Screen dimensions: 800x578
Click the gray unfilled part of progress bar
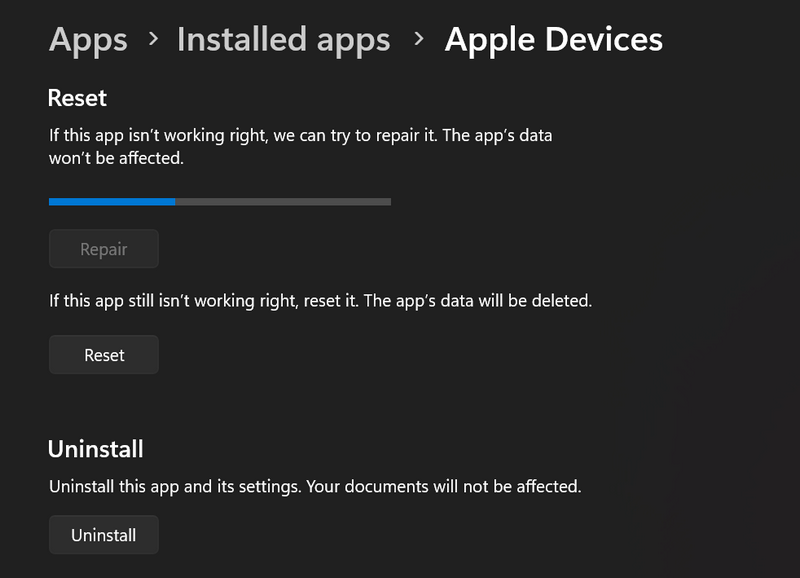(x=283, y=201)
